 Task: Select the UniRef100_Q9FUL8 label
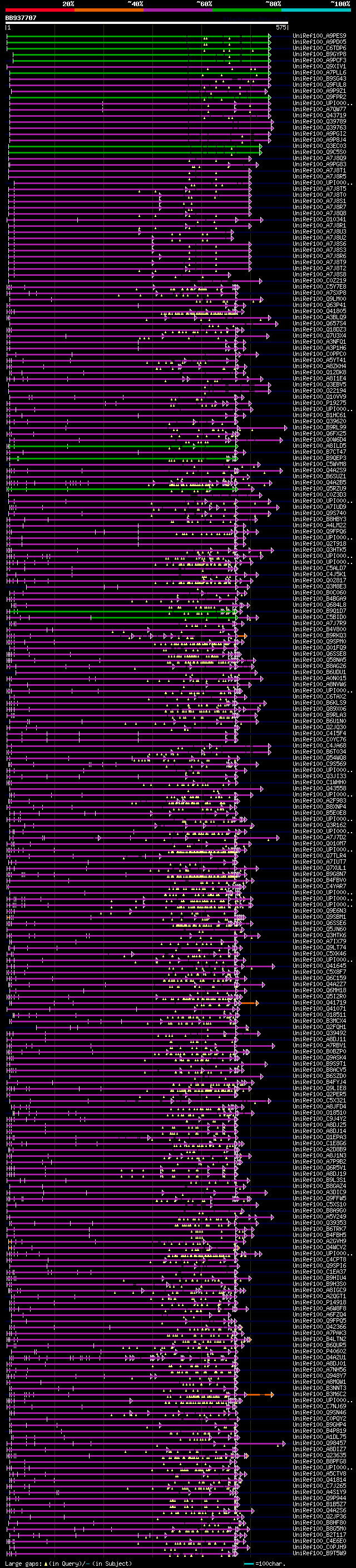(x=319, y=85)
